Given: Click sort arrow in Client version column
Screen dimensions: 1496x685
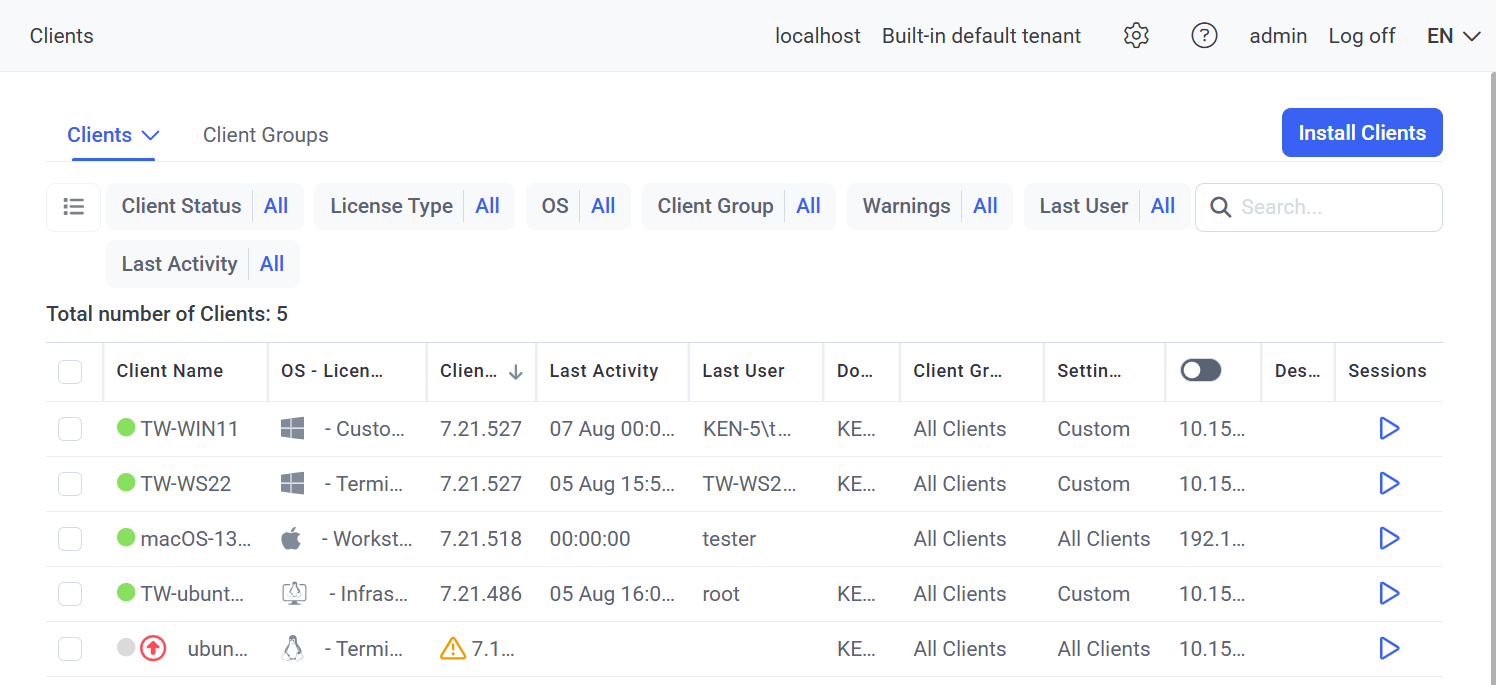Looking at the screenshot, I should (x=516, y=372).
